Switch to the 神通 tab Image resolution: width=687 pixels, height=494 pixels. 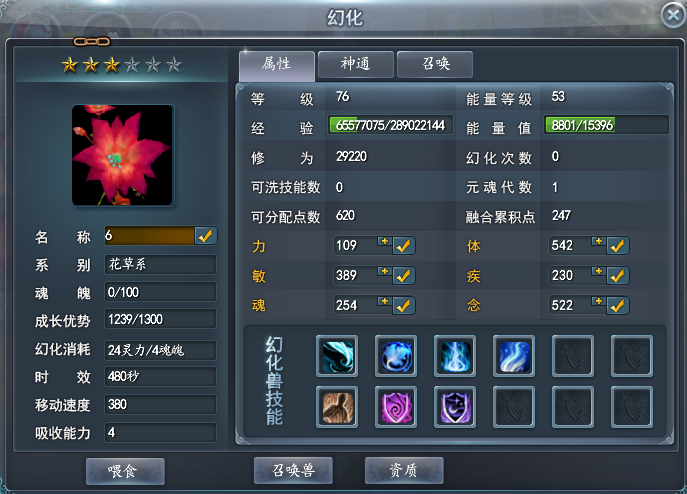tap(355, 64)
